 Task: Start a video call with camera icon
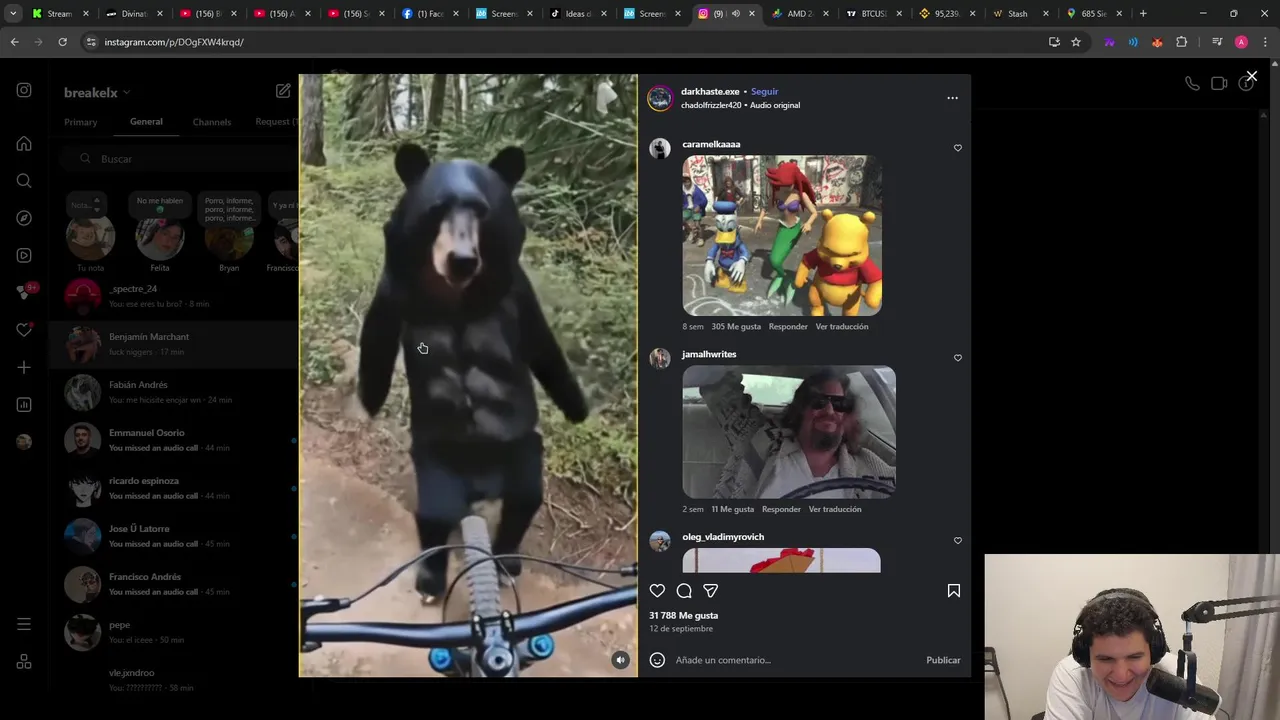point(1219,84)
